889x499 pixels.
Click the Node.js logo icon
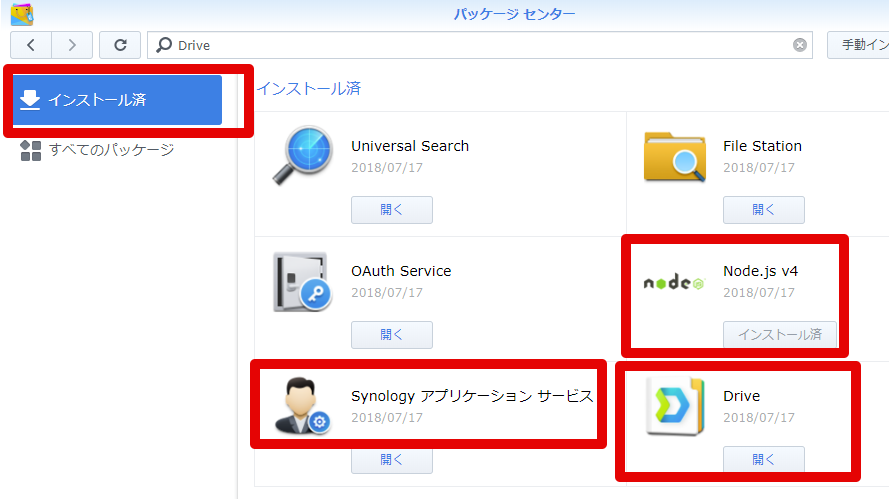click(674, 282)
